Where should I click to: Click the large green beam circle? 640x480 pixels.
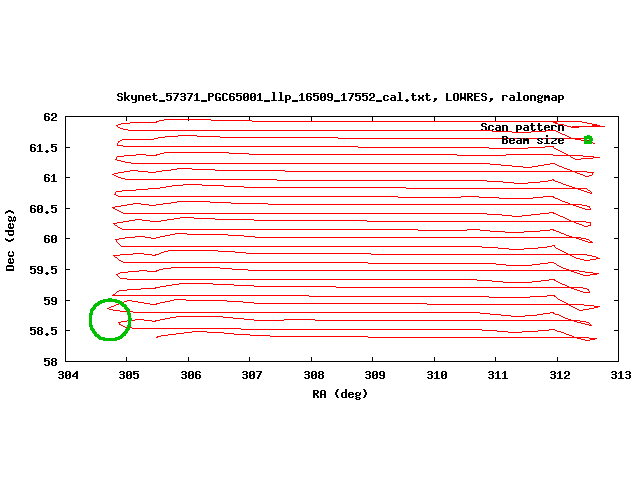tap(110, 320)
